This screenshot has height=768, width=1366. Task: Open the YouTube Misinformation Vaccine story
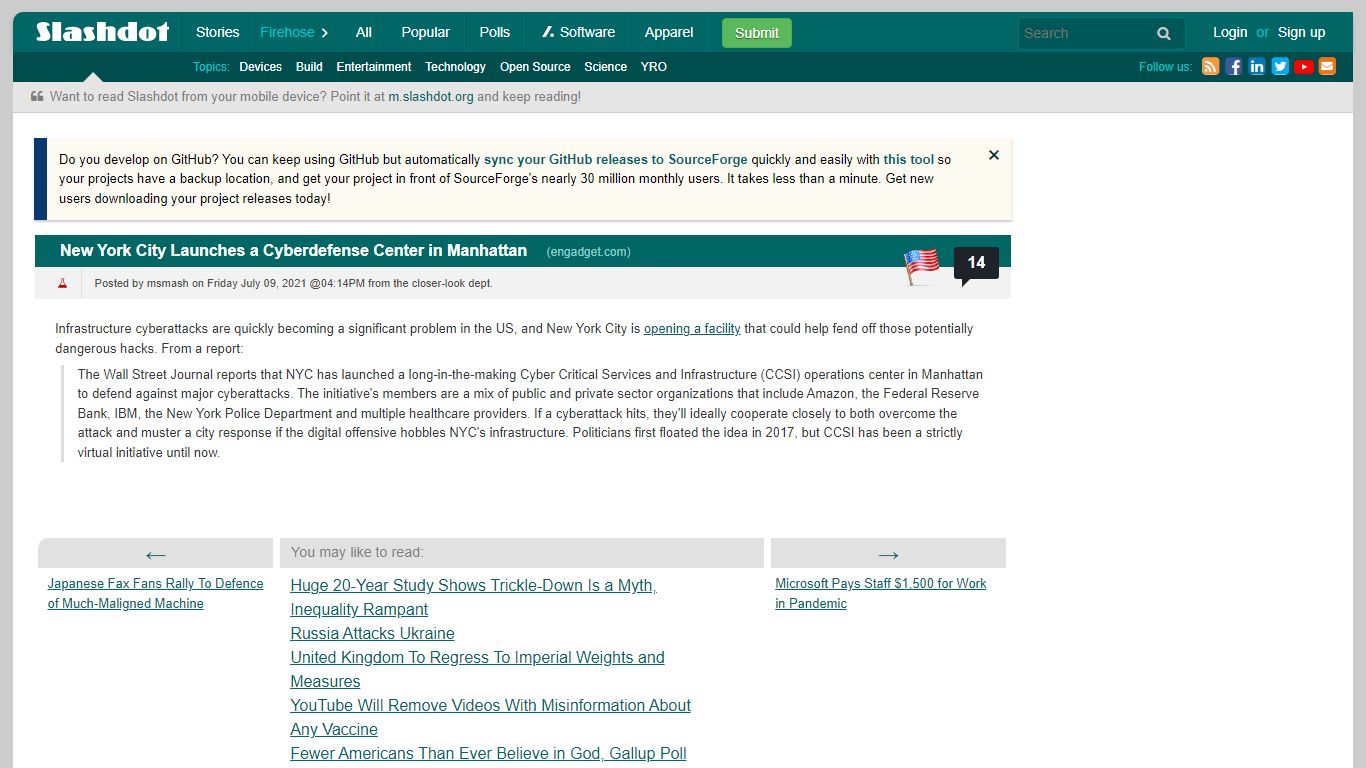point(490,717)
